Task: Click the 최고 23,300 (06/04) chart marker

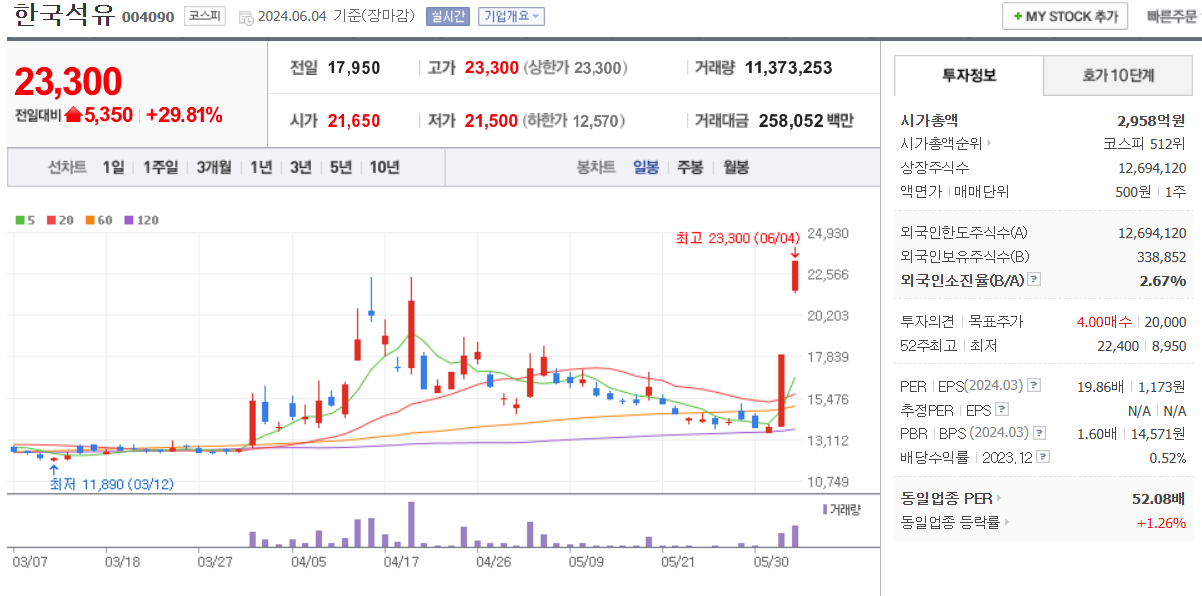Action: 738,239
